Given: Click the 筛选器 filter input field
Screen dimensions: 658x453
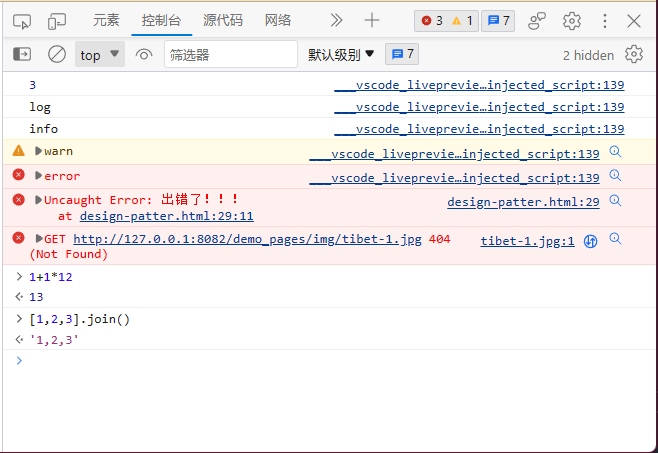Looking at the screenshot, I should 230,55.
